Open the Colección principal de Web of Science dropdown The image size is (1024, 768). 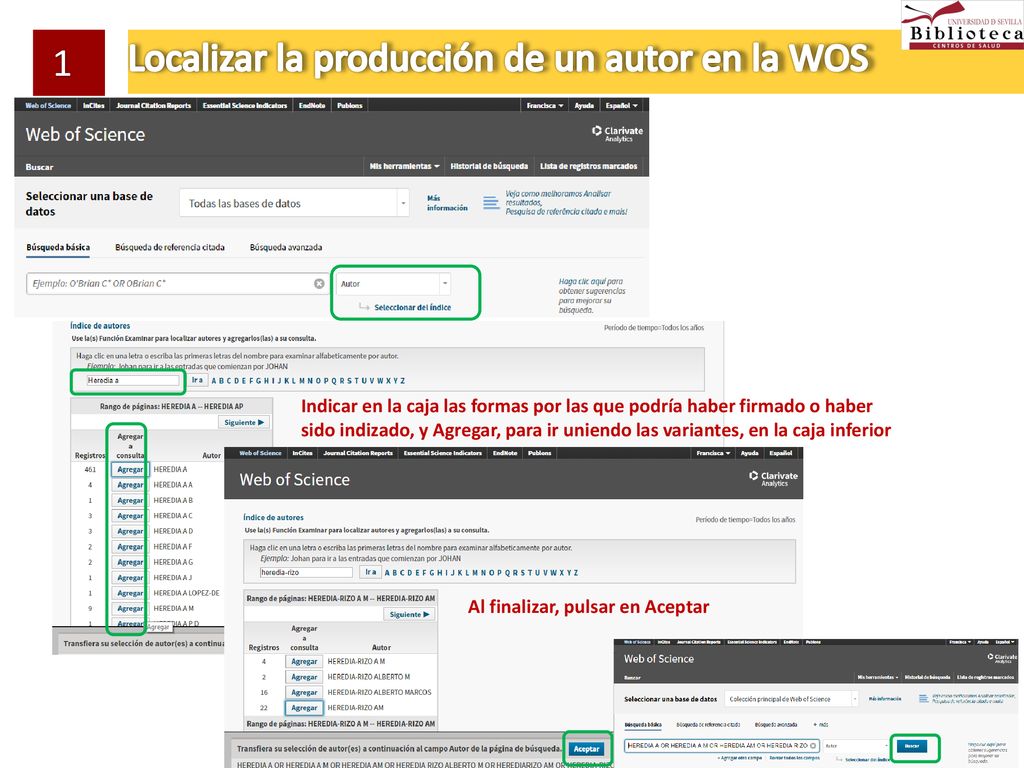click(791, 699)
